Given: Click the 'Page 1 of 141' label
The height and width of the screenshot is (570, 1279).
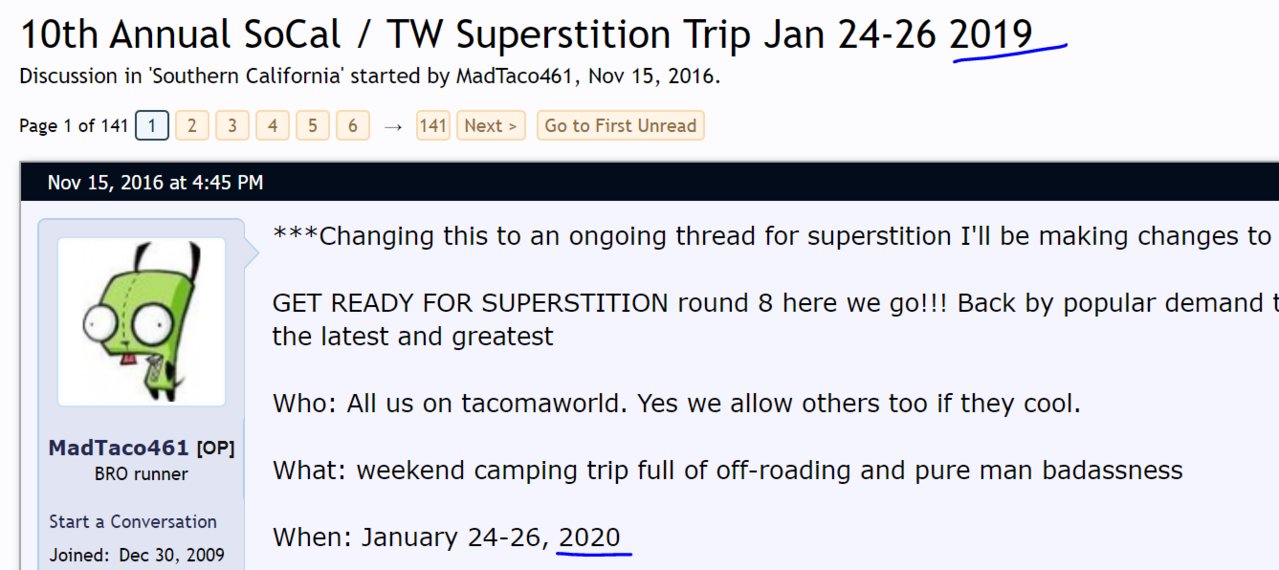Looking at the screenshot, I should click(74, 125).
